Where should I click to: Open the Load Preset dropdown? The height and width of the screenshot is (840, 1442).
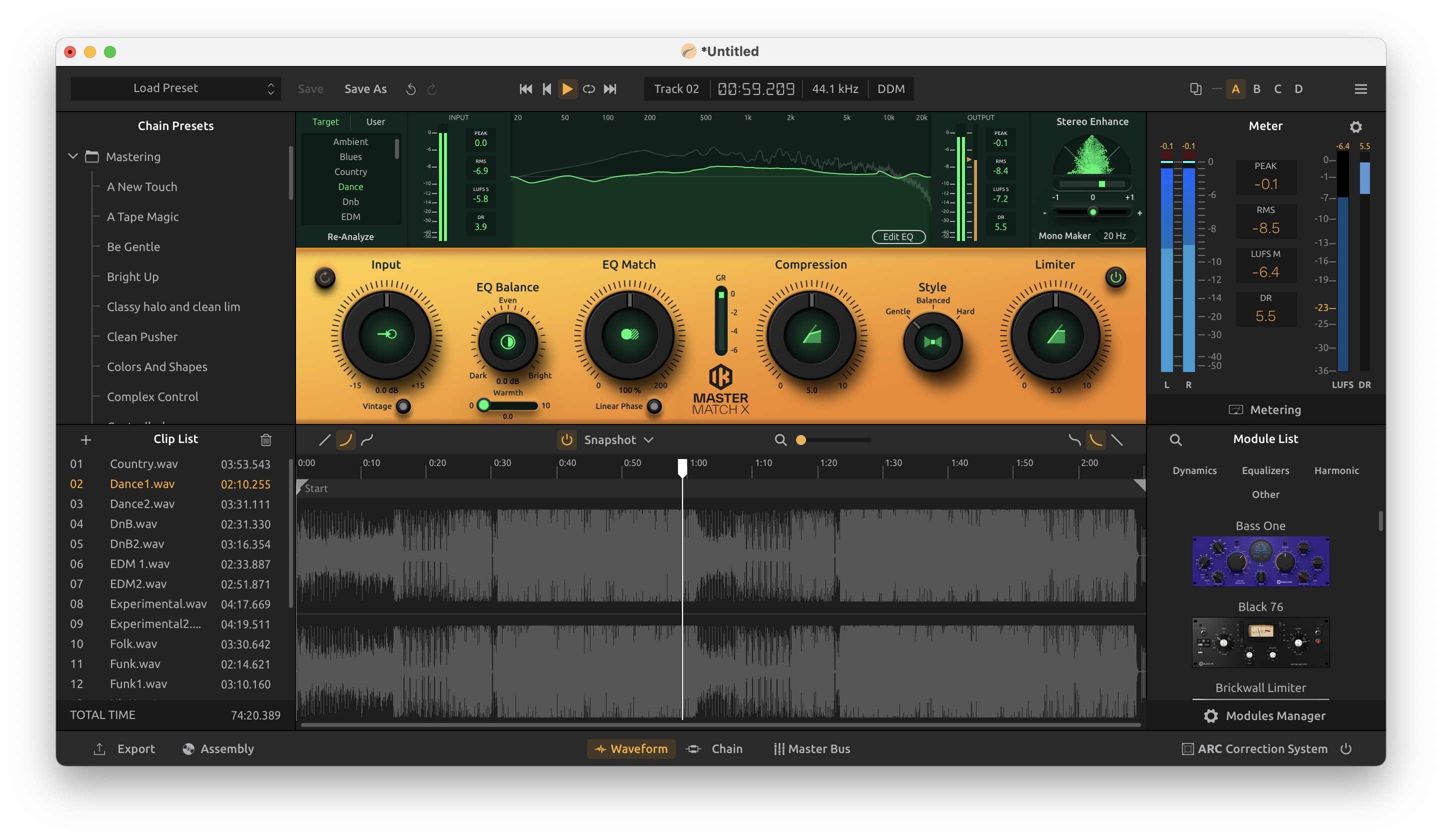175,88
